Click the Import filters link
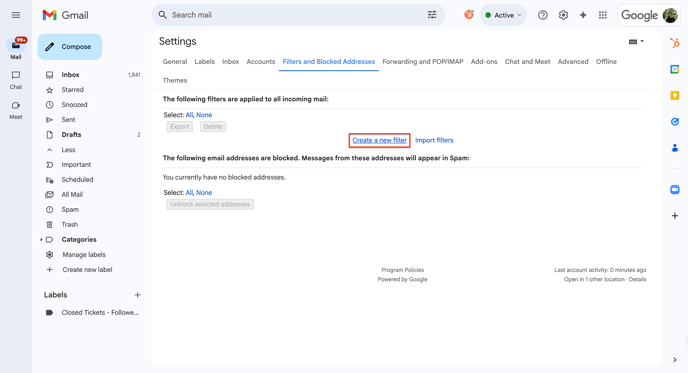 (434, 140)
